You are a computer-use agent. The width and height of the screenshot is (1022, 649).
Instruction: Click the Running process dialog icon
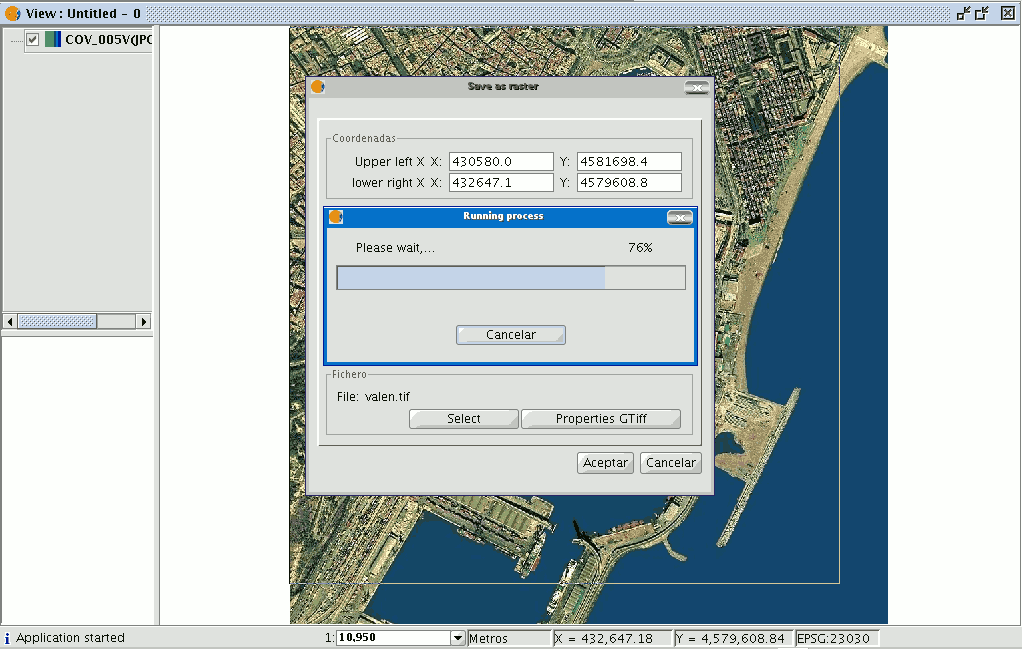(x=336, y=217)
